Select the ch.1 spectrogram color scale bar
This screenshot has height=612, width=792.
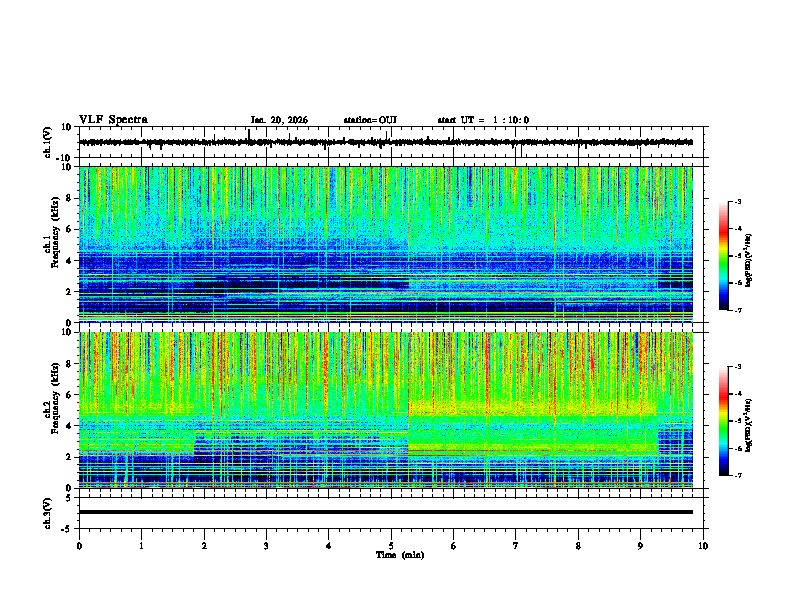coord(723,256)
